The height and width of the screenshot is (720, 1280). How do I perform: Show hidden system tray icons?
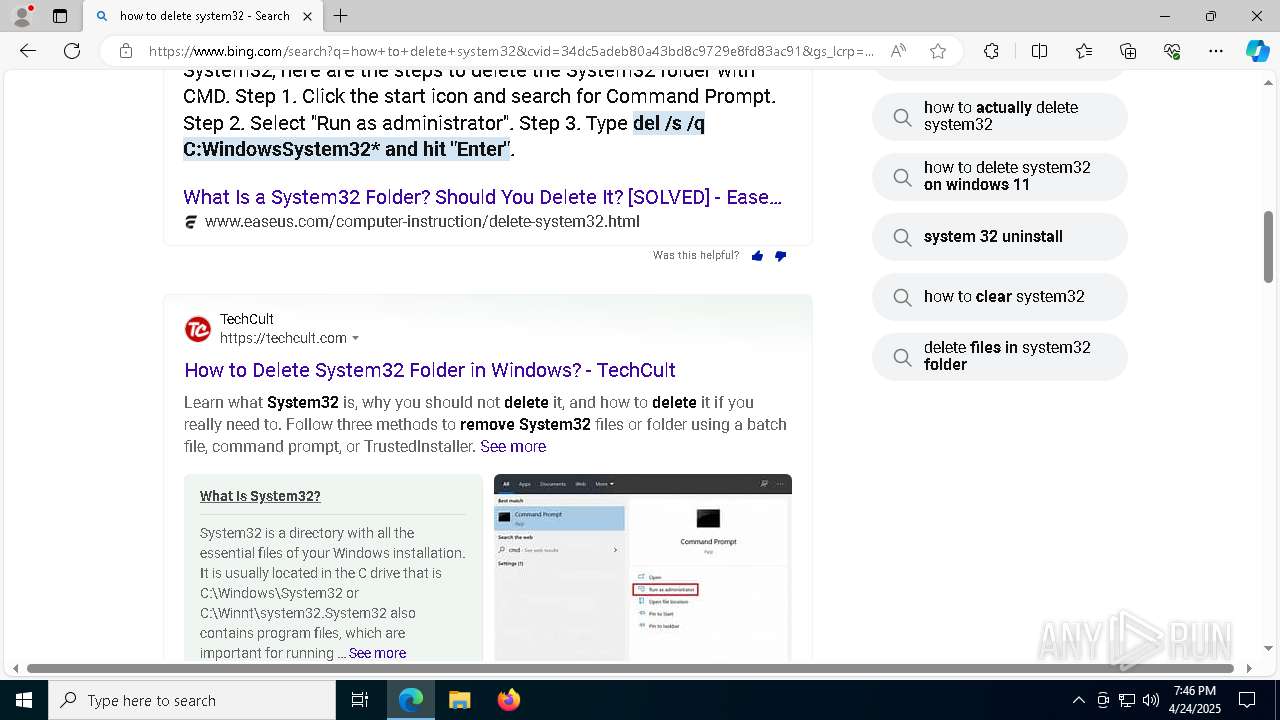(x=1078, y=700)
